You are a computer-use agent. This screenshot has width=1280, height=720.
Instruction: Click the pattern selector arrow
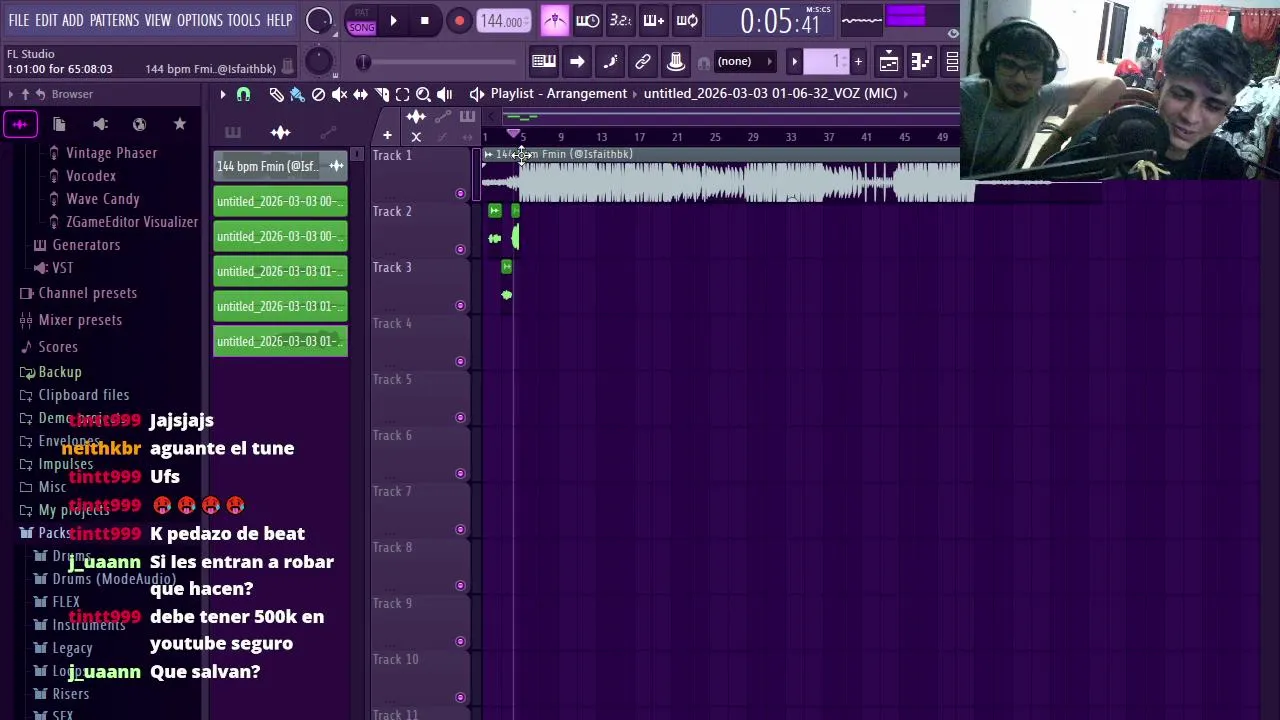pyautogui.click(x=795, y=62)
